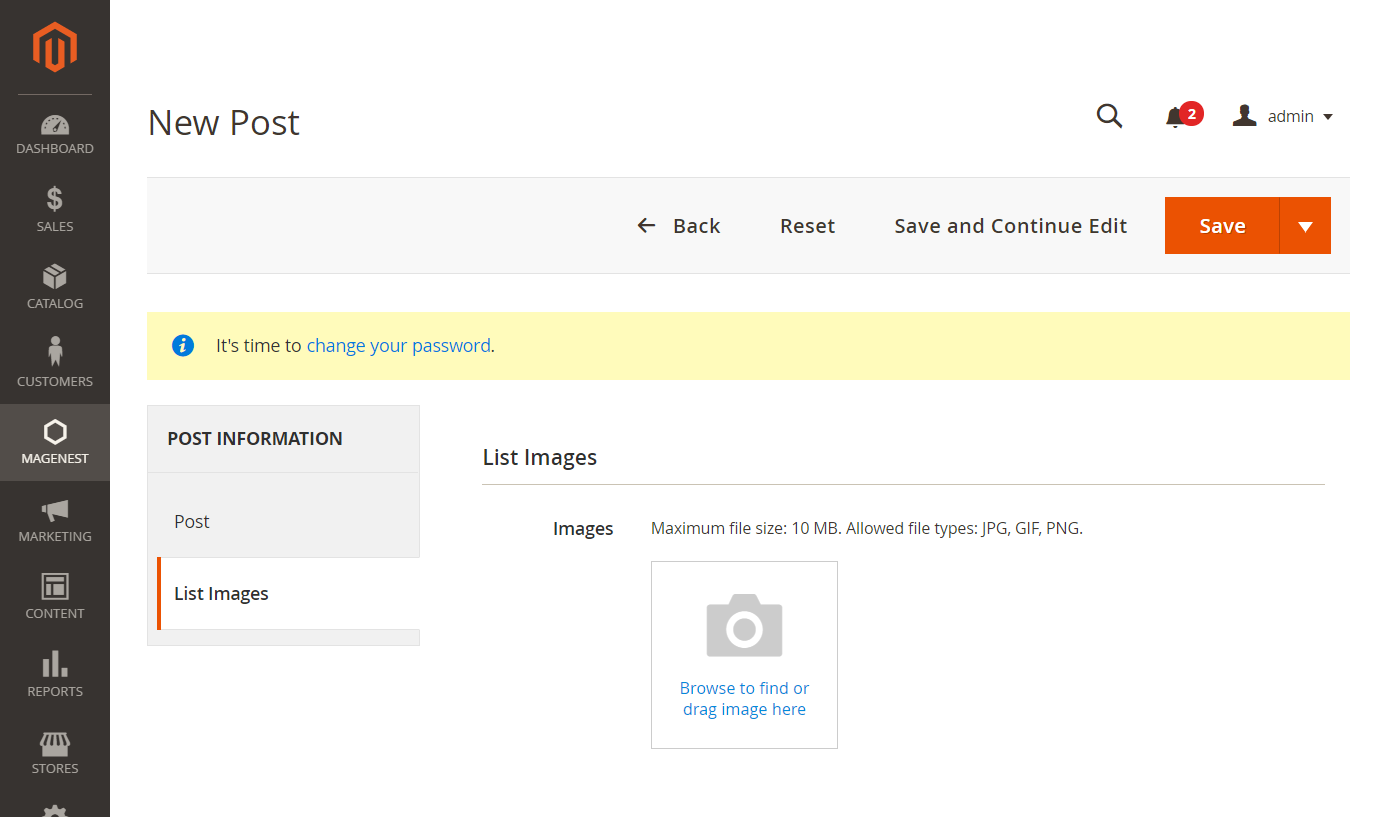This screenshot has height=817, width=1377.
Task: Click the New Post page title
Action: coord(224,122)
